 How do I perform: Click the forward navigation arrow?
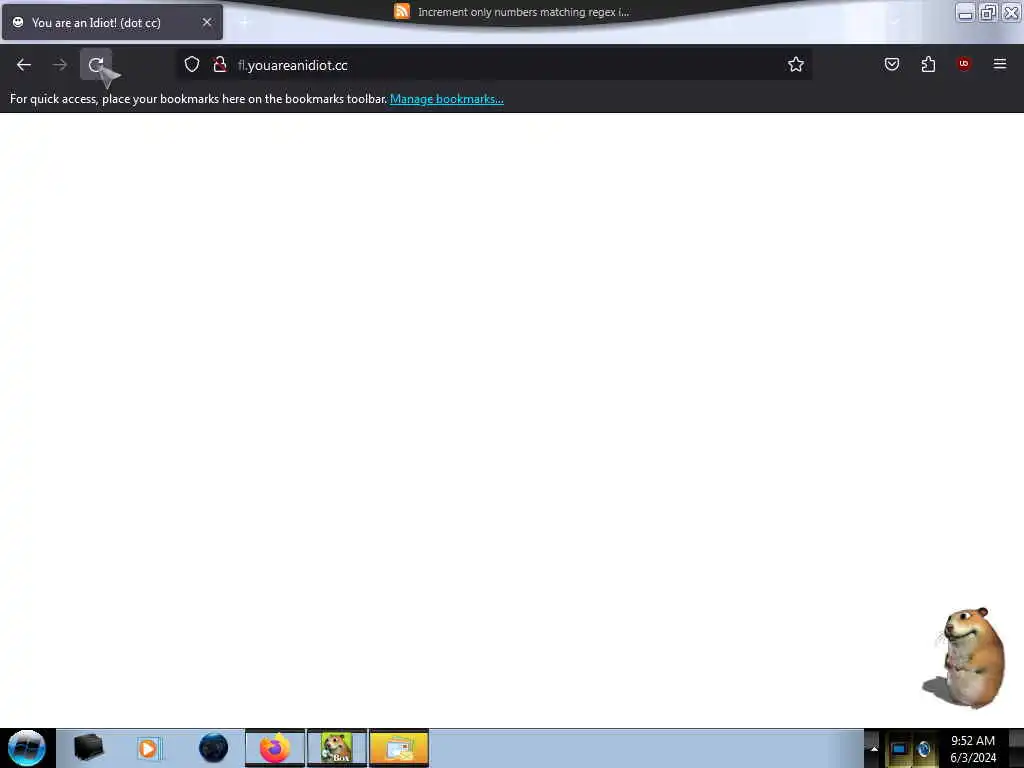pos(59,65)
